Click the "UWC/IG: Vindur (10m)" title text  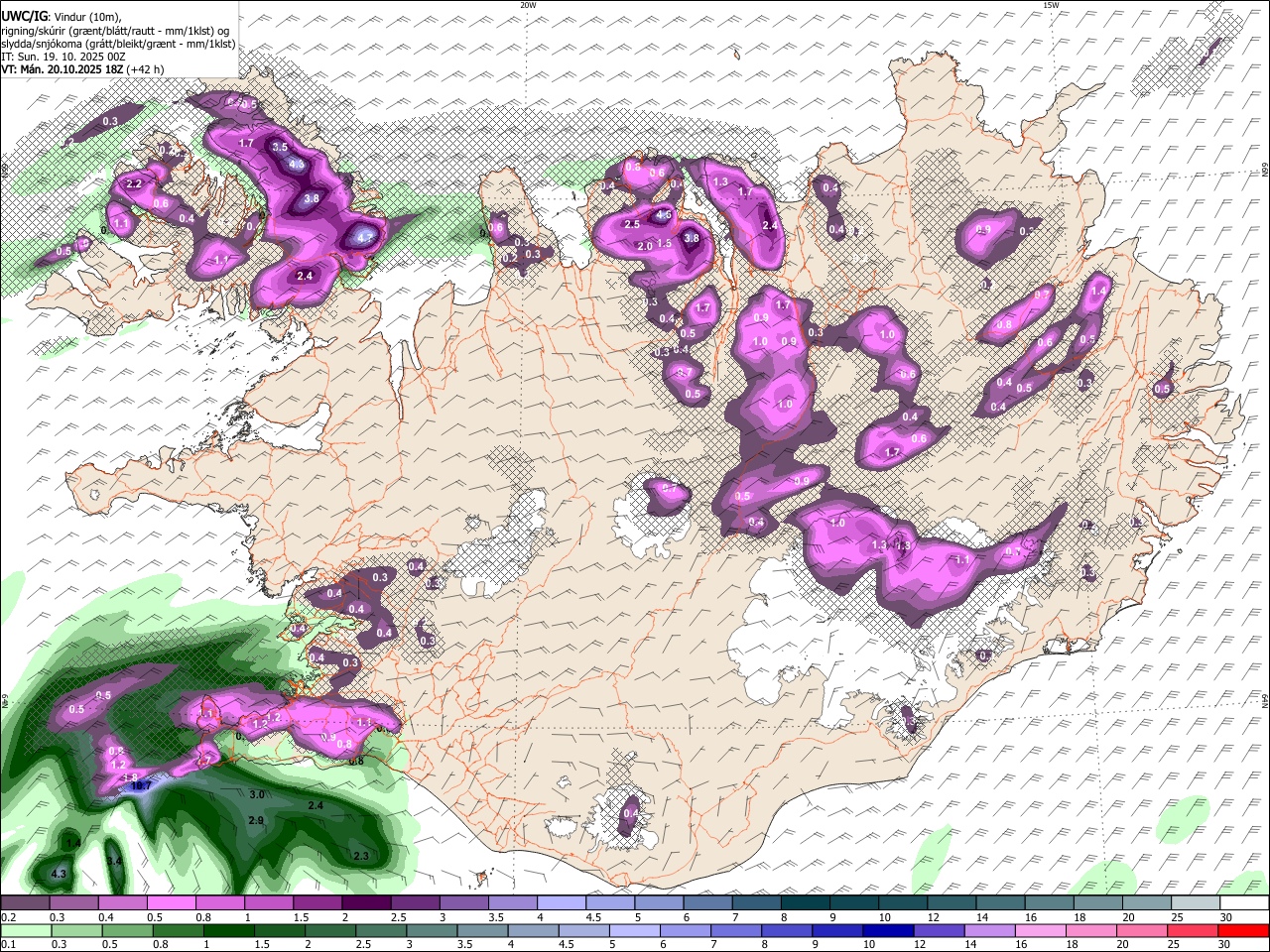click(x=61, y=15)
